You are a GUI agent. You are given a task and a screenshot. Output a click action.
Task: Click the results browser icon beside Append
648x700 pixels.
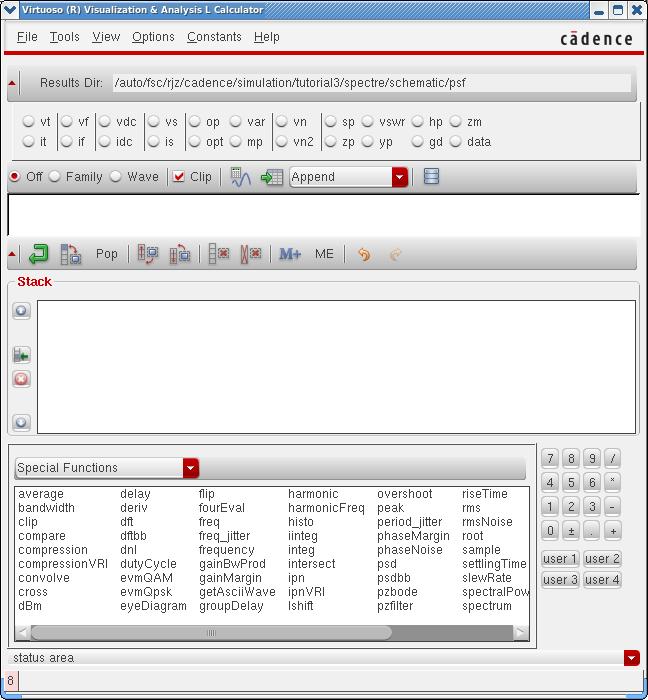coord(431,176)
